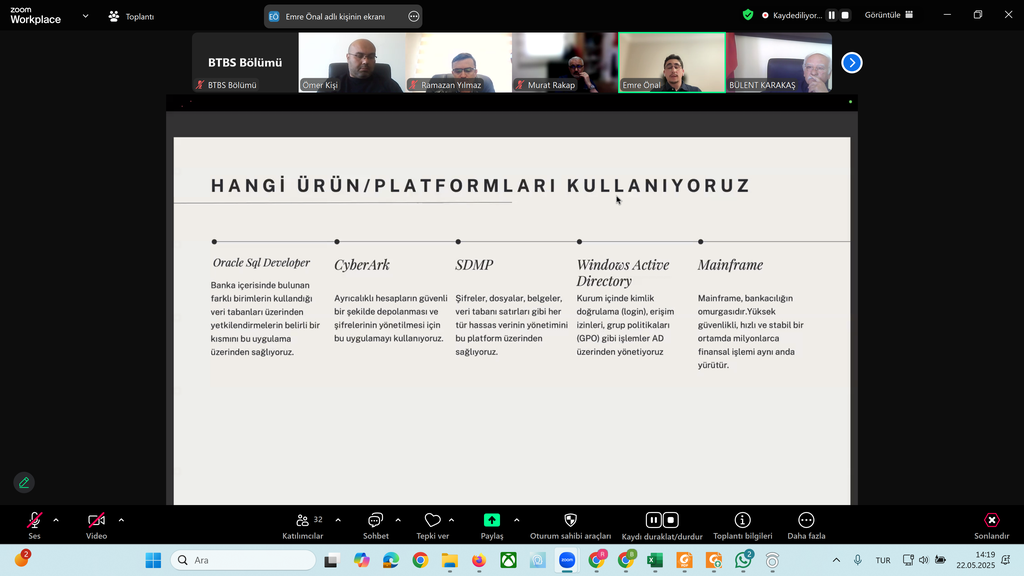Viewport: 1024px width, 576px height.
Task: Click the slide title HANGİ ÜRÜN/PLATFORMLARI KULLANIYORUZ
Action: [481, 185]
